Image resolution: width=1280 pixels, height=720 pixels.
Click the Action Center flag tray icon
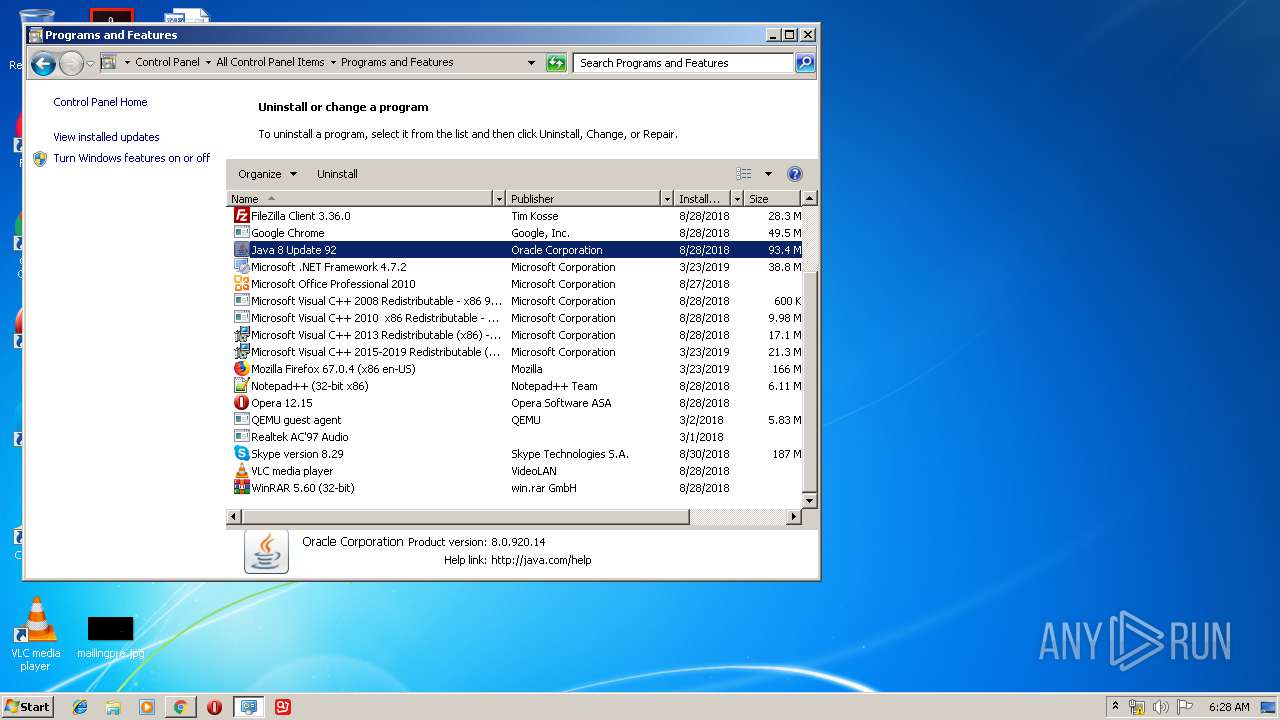[x=1185, y=707]
